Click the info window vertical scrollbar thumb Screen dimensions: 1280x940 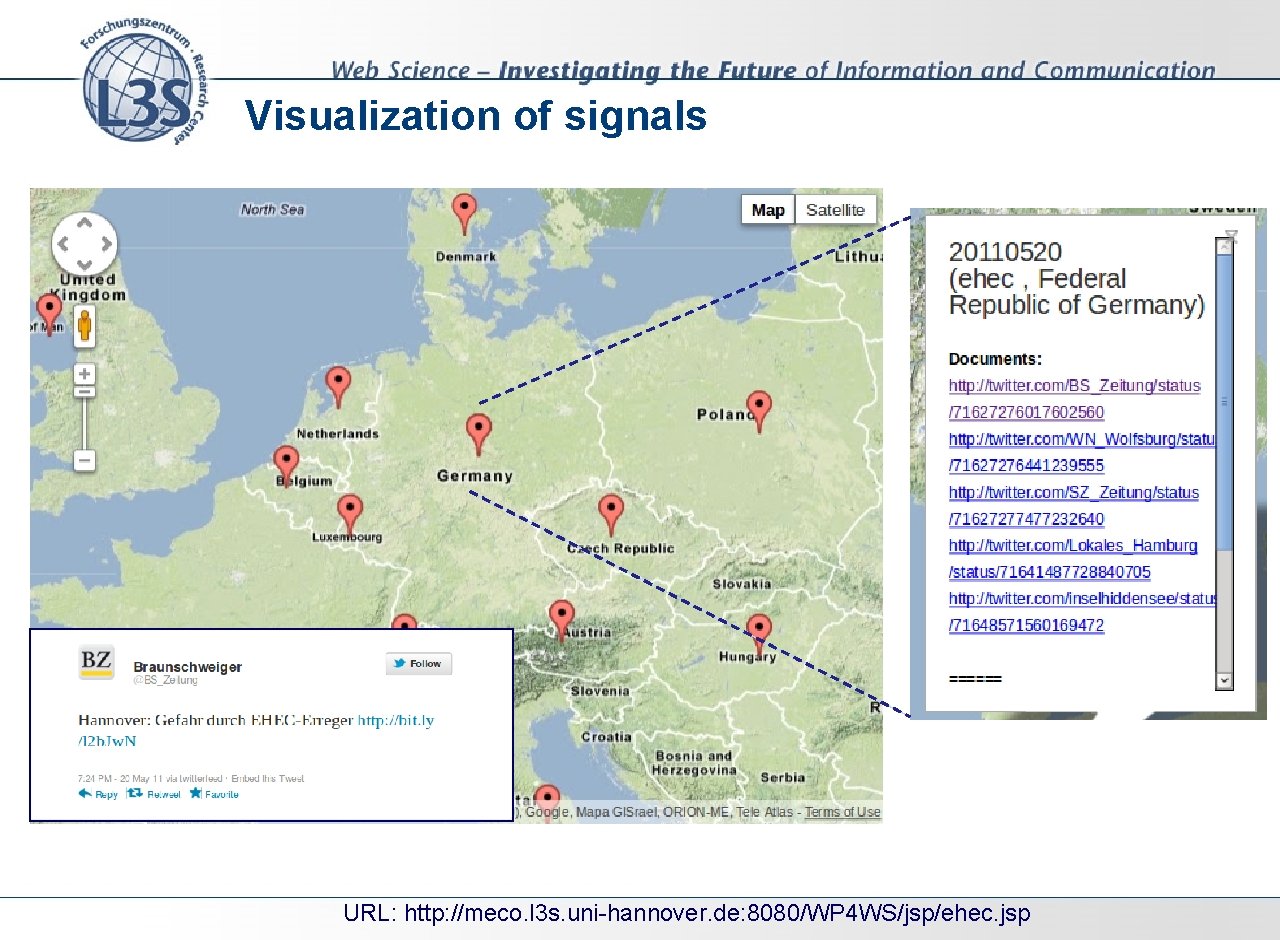(1224, 402)
